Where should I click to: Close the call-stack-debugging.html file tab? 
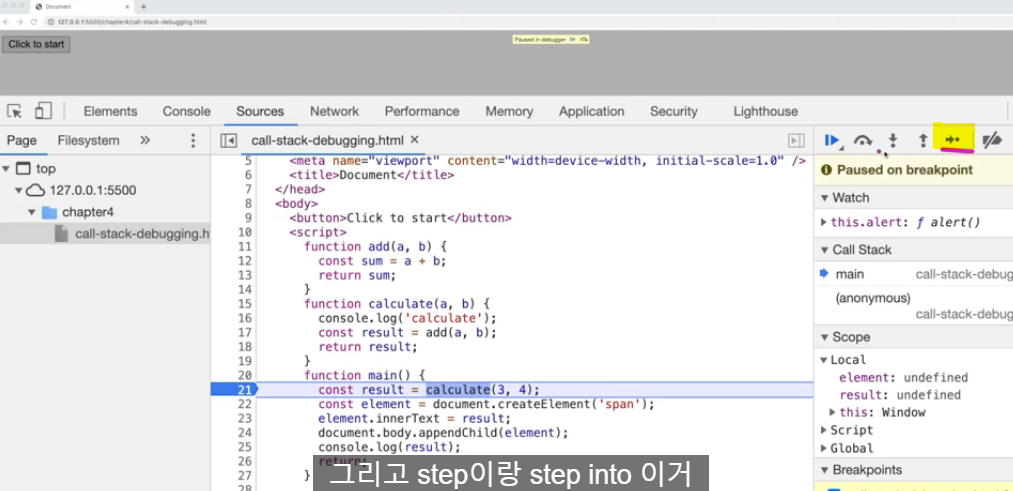[415, 140]
